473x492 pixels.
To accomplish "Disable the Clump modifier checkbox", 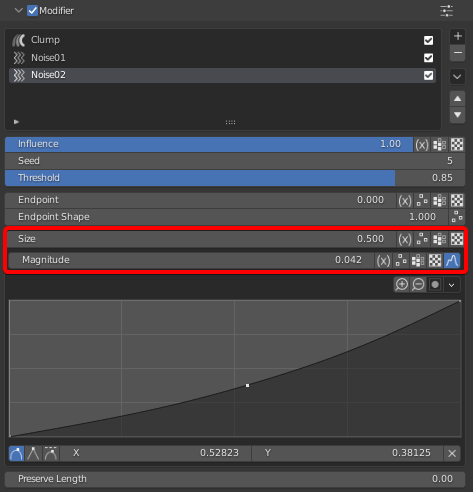I will pos(428,40).
